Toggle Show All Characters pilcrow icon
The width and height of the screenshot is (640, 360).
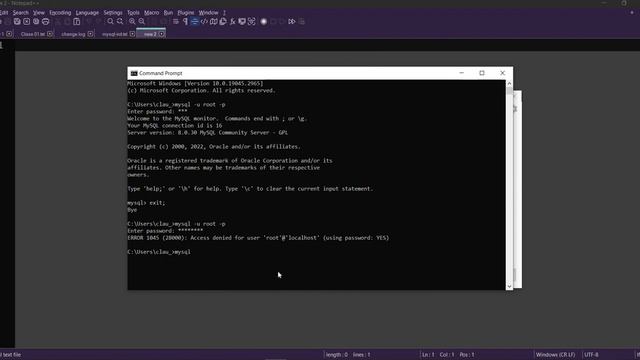coord(185,22)
